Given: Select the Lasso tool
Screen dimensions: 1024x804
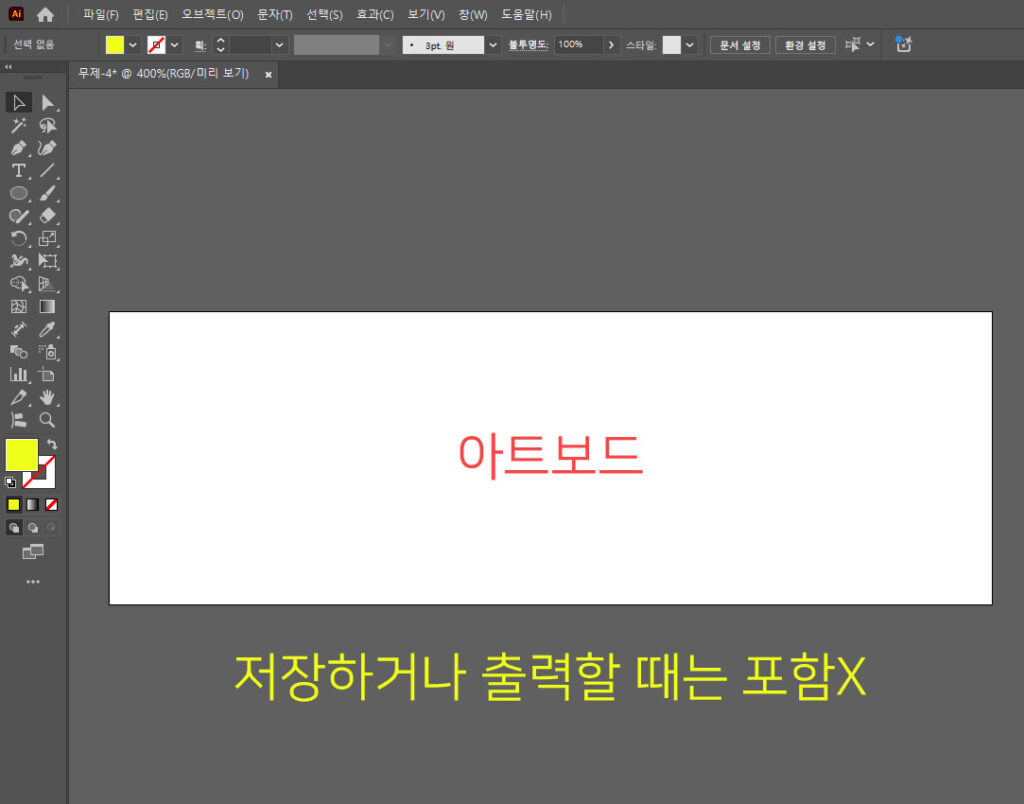Looking at the screenshot, I should (47, 125).
